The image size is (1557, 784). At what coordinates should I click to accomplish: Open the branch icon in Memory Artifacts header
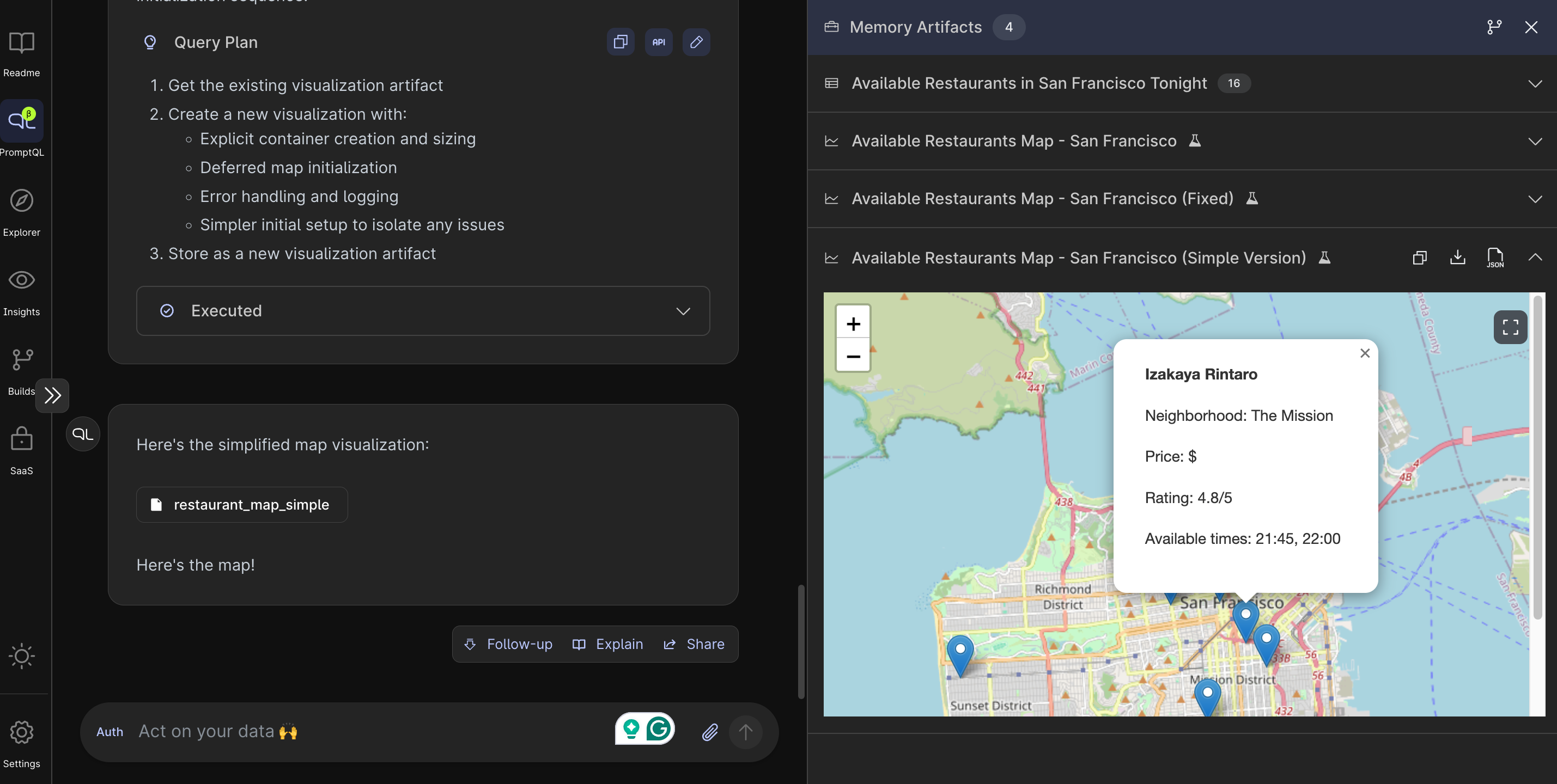[1494, 27]
